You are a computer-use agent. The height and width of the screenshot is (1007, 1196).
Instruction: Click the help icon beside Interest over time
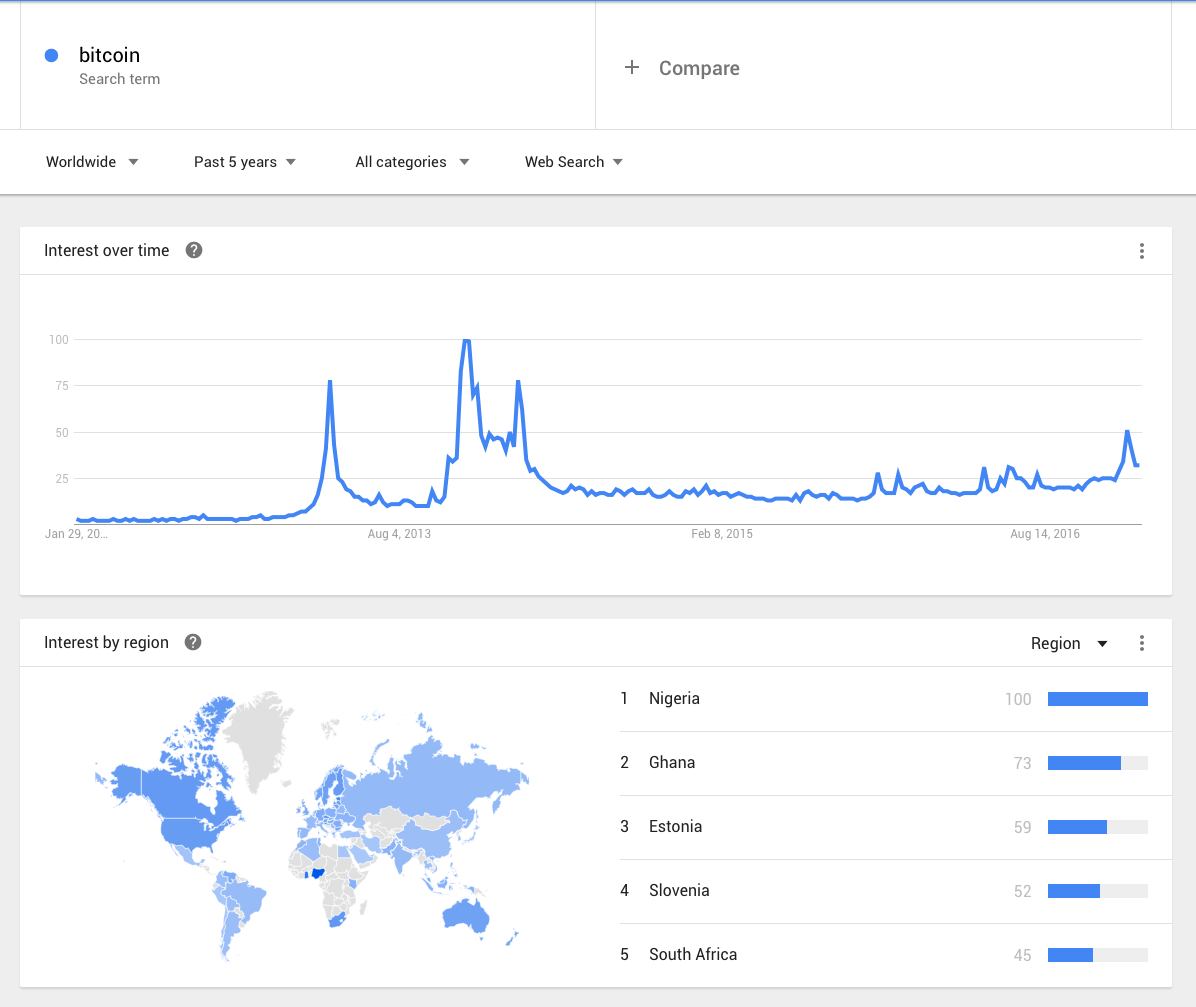pyautogui.click(x=194, y=250)
